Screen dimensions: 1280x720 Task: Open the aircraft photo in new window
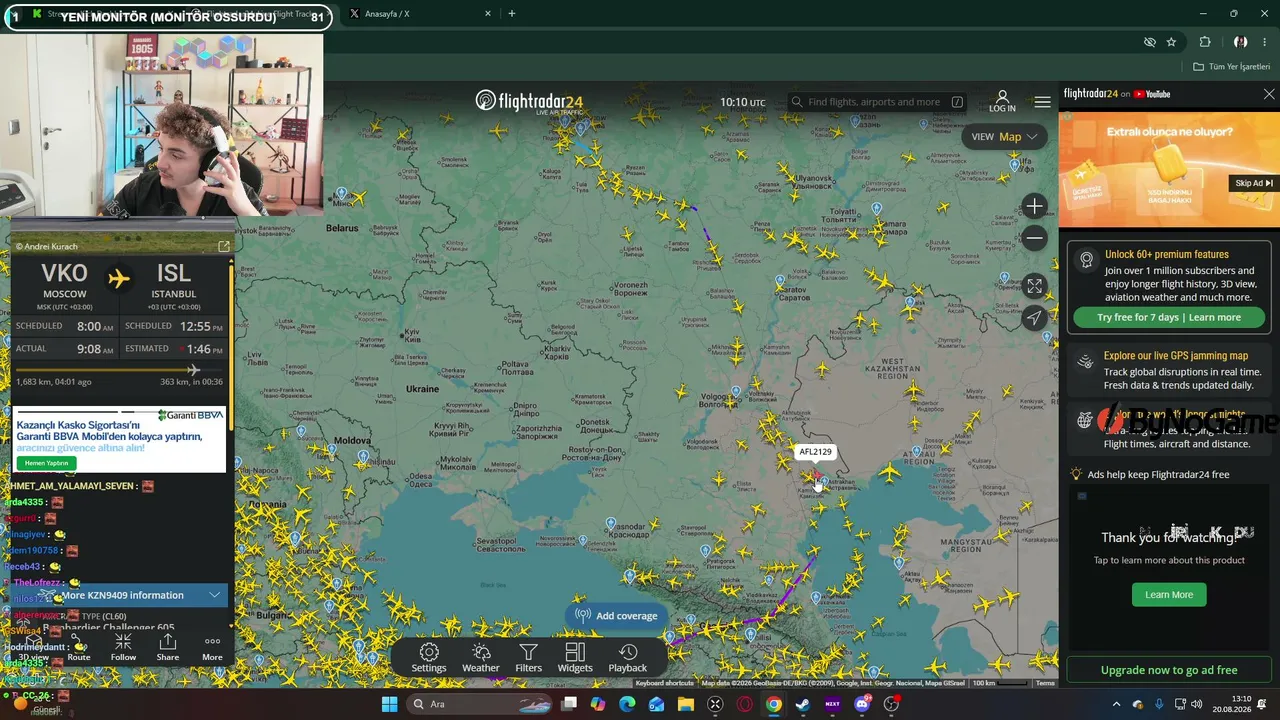224,246
